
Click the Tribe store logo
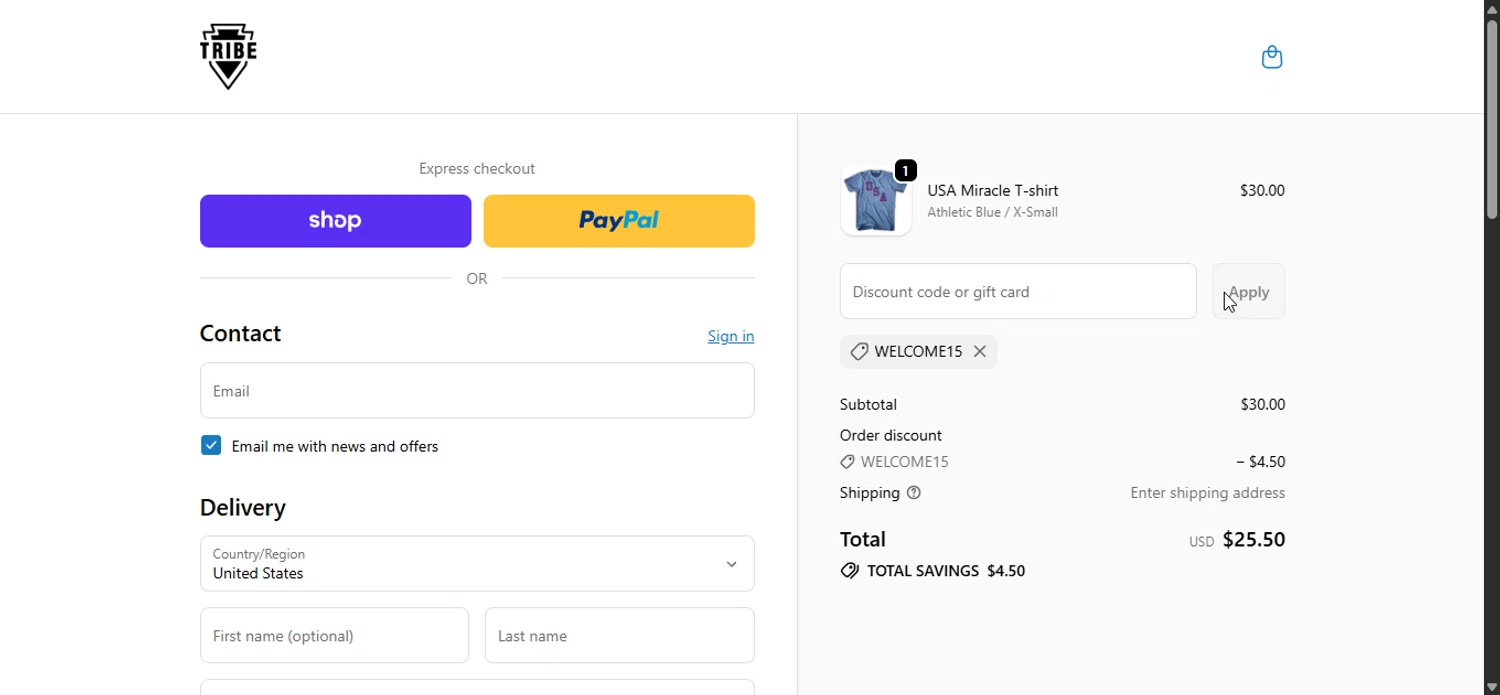pos(228,56)
